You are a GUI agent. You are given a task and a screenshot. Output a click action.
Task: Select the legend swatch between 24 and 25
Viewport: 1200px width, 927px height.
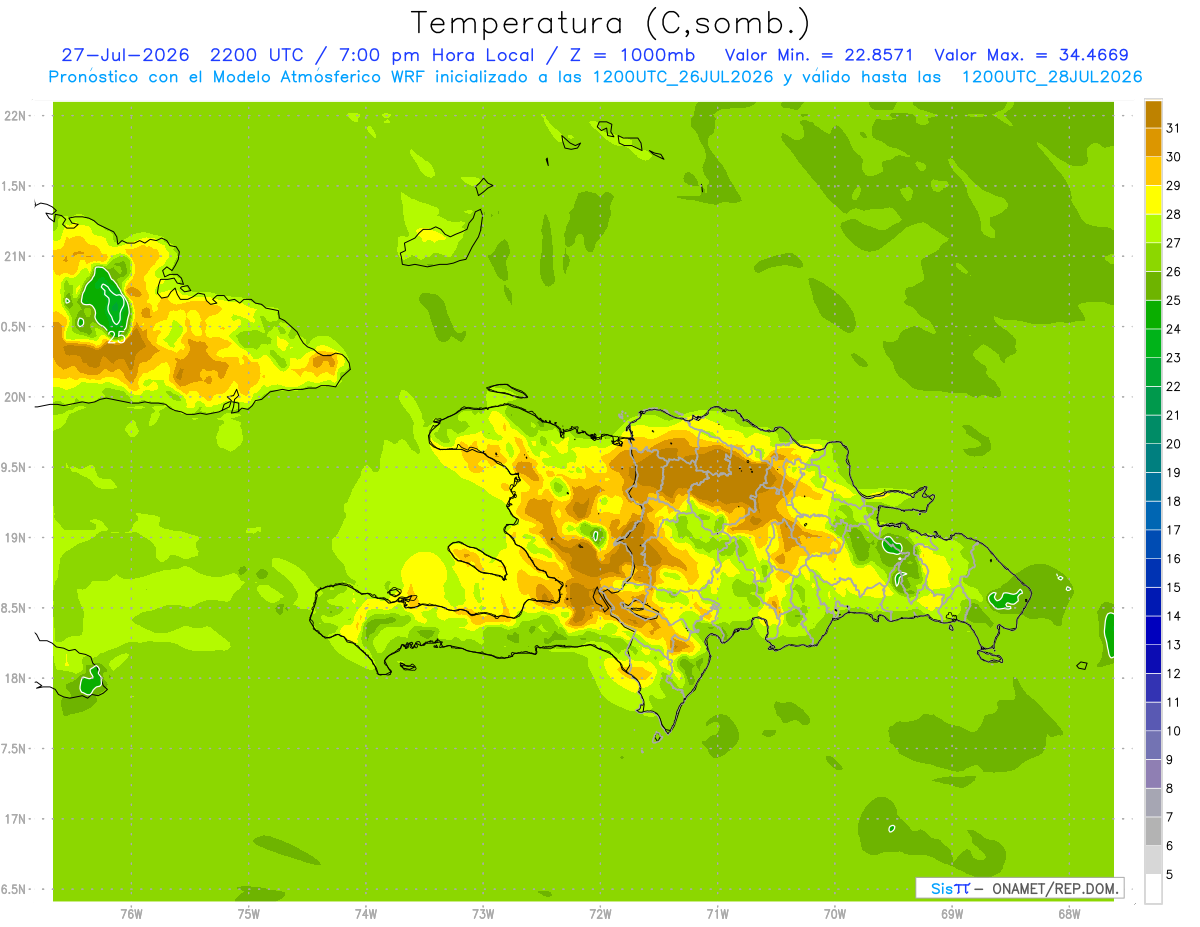1153,314
